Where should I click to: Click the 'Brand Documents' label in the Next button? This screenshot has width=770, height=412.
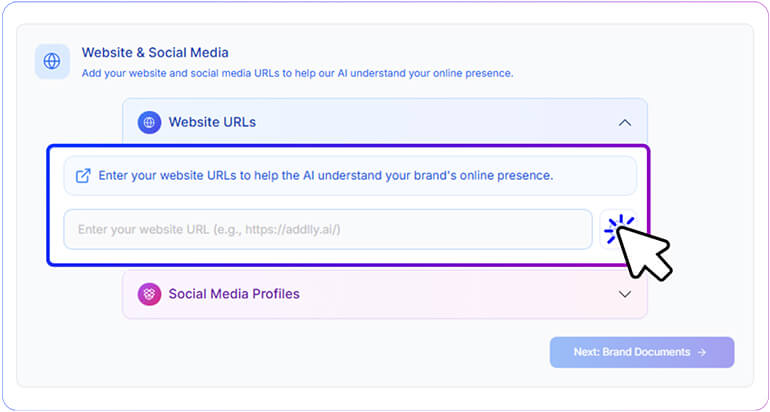point(646,352)
